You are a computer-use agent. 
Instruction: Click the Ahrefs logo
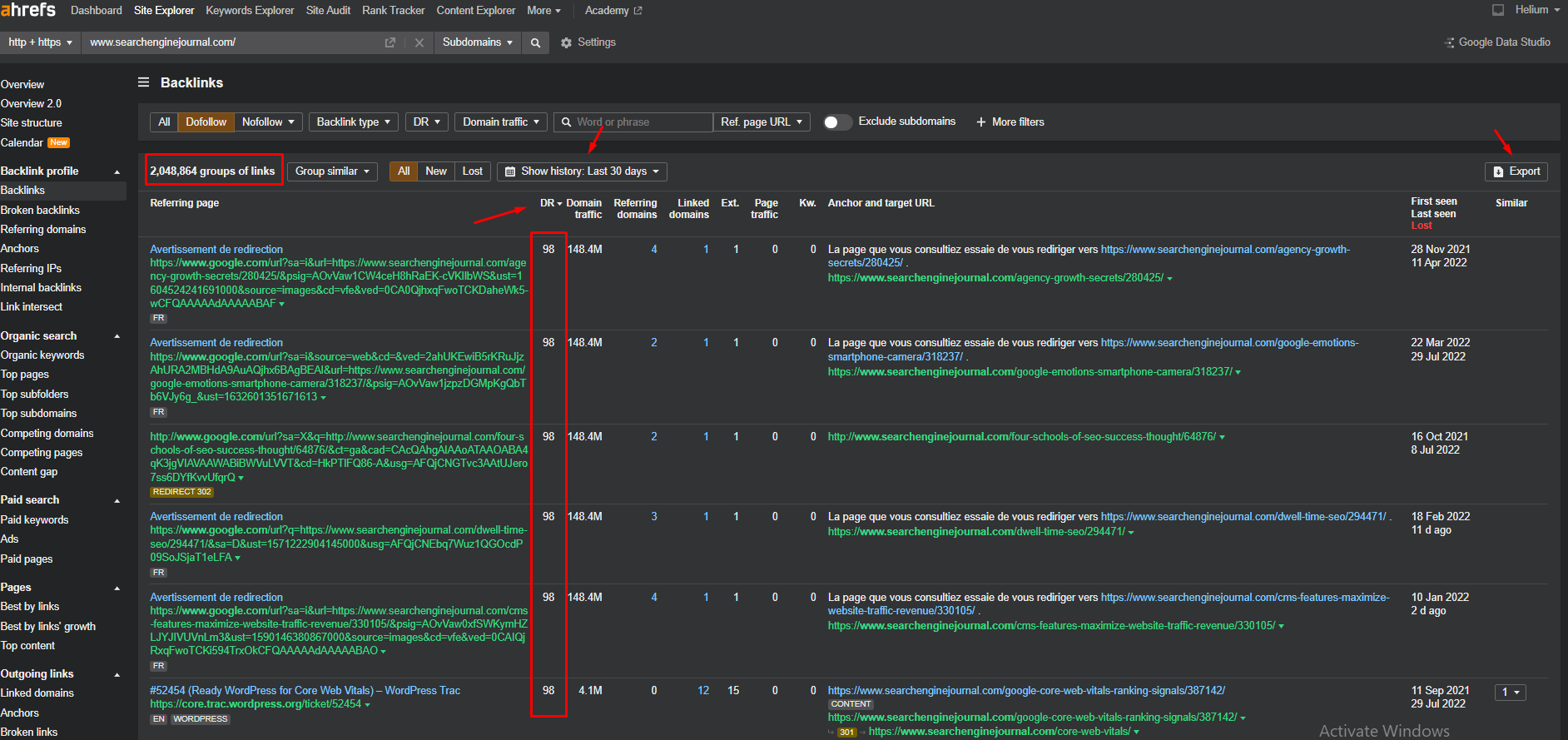(28, 10)
